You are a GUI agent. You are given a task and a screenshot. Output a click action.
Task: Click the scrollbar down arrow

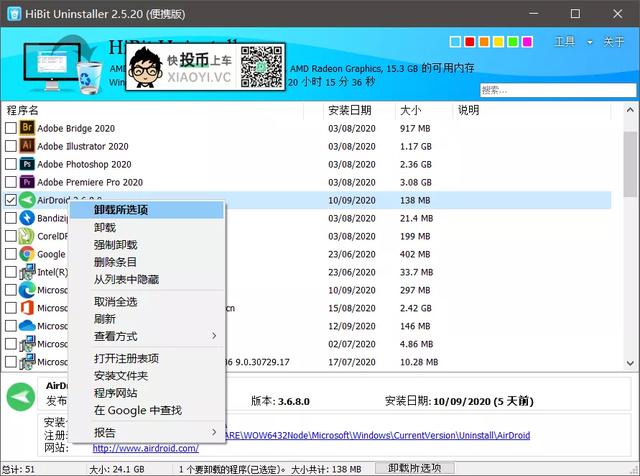[x=630, y=363]
